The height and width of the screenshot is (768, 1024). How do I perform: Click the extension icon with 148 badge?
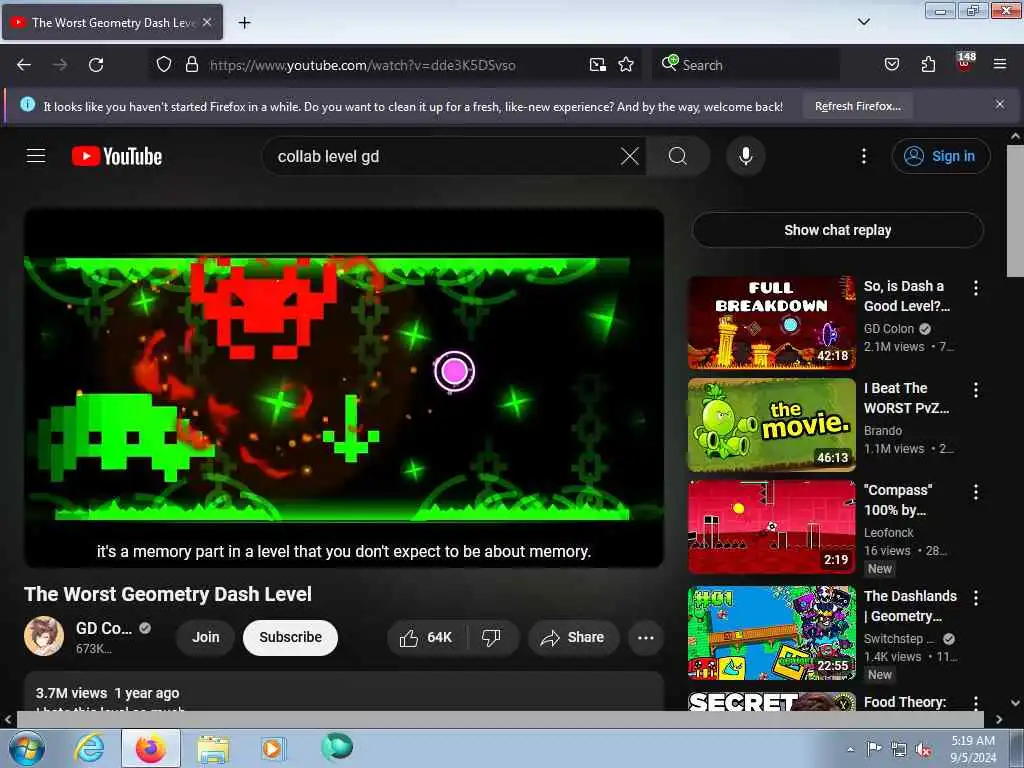(x=965, y=63)
